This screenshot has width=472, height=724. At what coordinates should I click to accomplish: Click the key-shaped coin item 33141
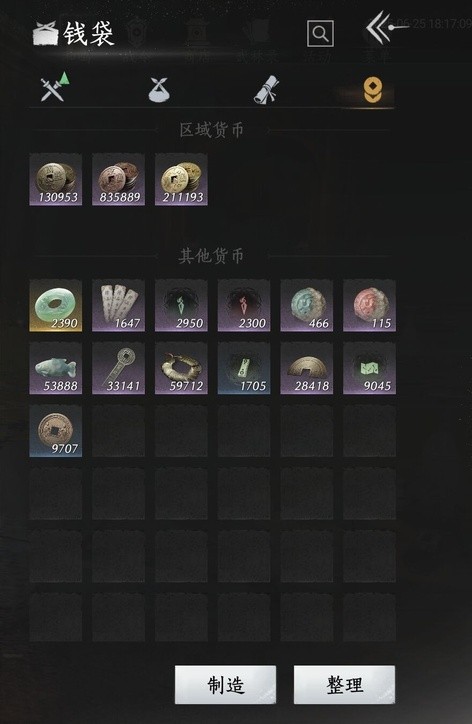click(x=119, y=368)
